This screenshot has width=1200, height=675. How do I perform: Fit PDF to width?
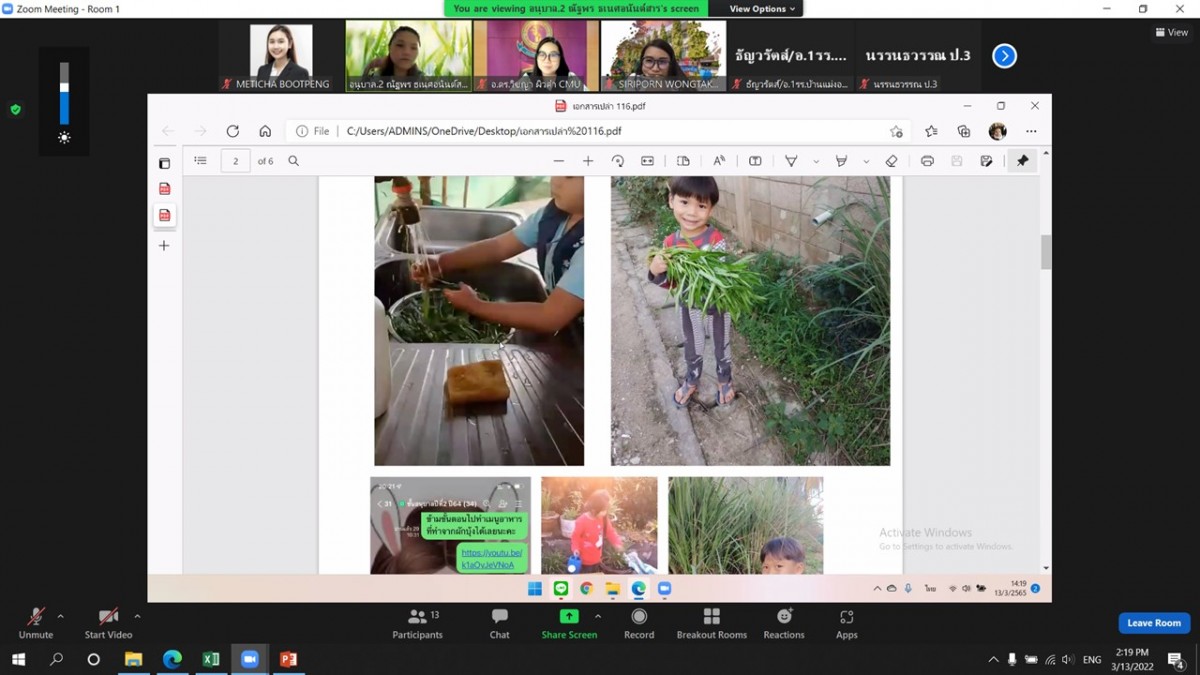click(647, 161)
